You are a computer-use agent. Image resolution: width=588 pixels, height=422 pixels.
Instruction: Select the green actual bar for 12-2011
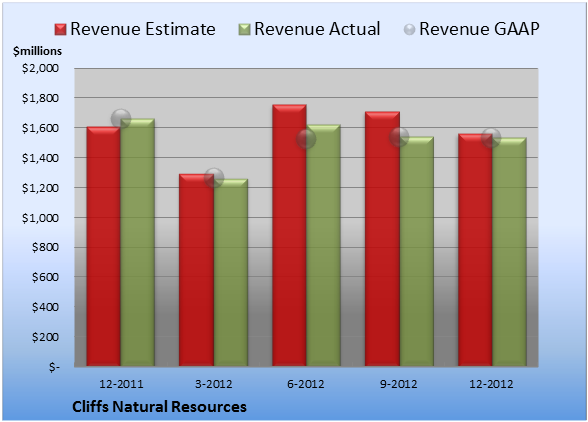[138, 243]
